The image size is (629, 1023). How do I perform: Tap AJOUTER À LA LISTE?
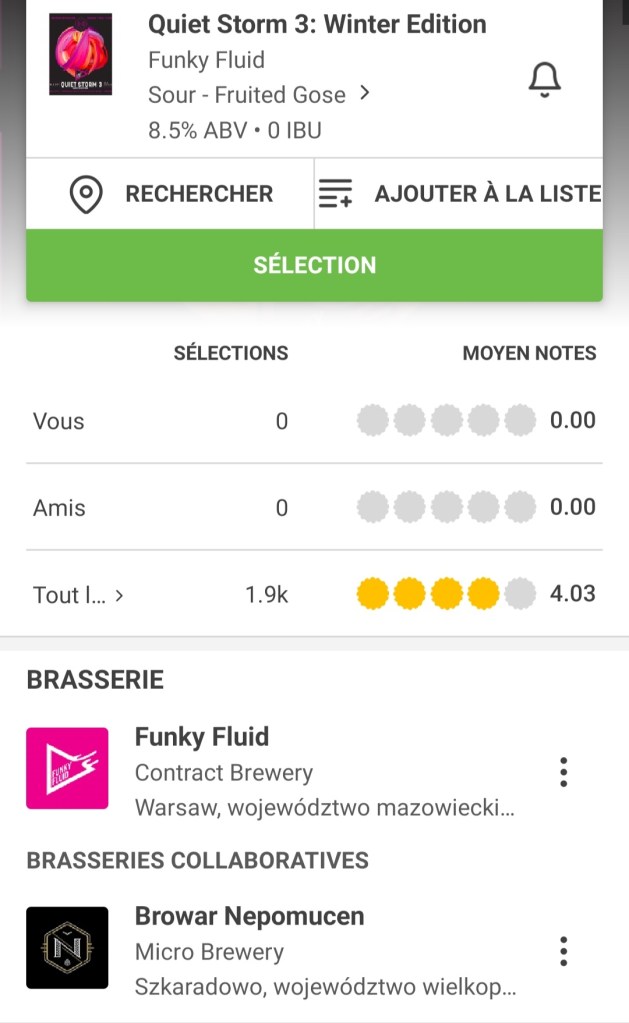[487, 194]
